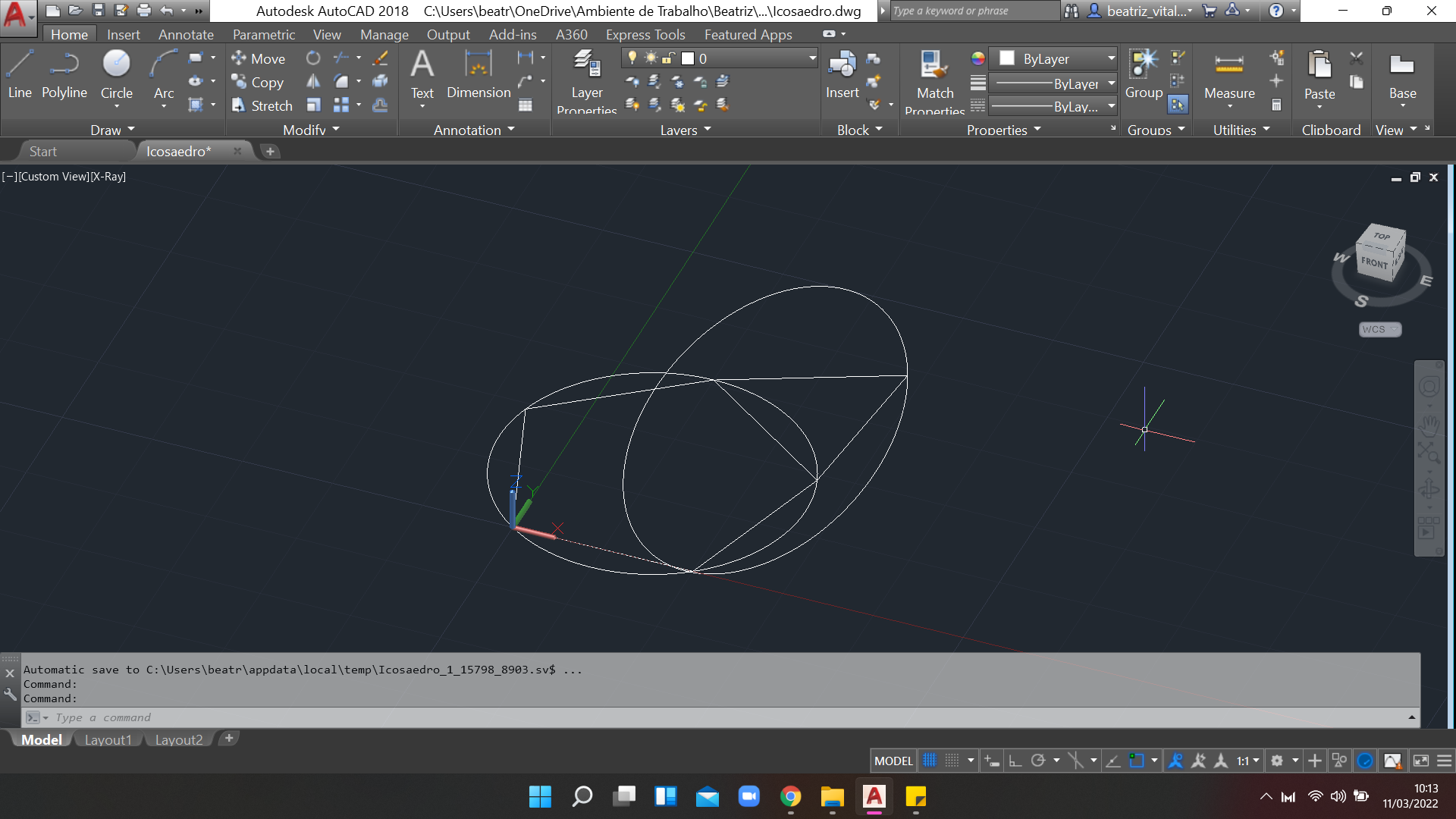Click the [Custom View] viewport label
The height and width of the screenshot is (819, 1456).
tap(54, 176)
